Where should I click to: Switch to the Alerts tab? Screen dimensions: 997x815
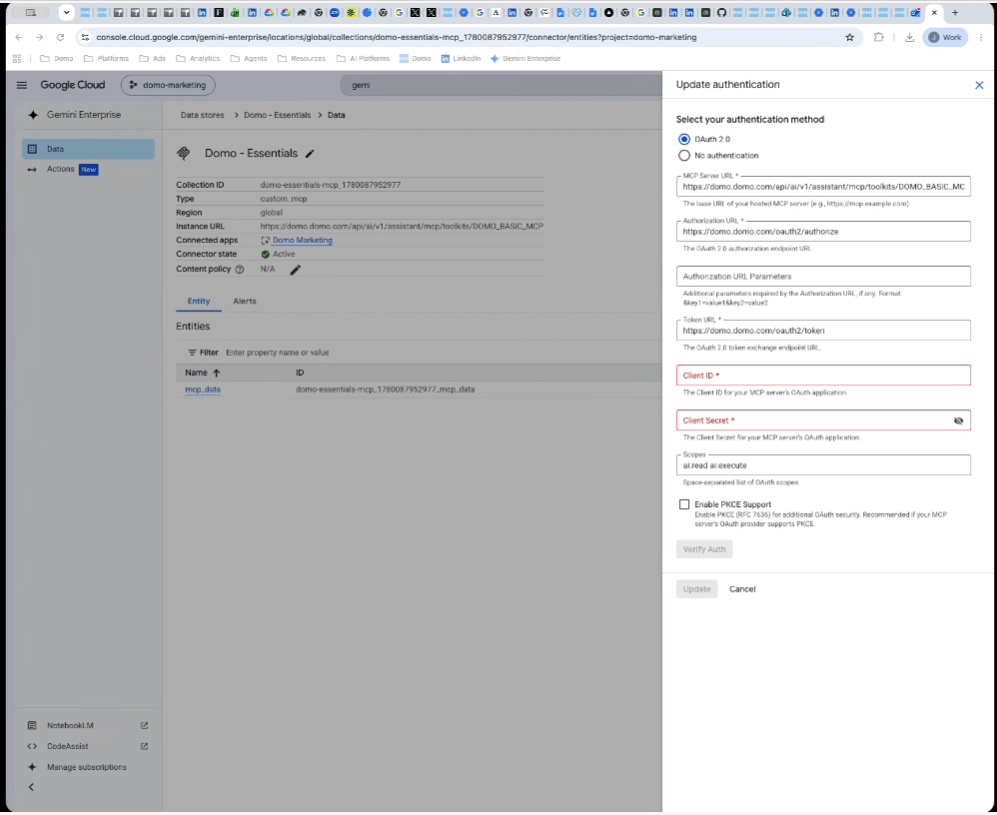[244, 301]
